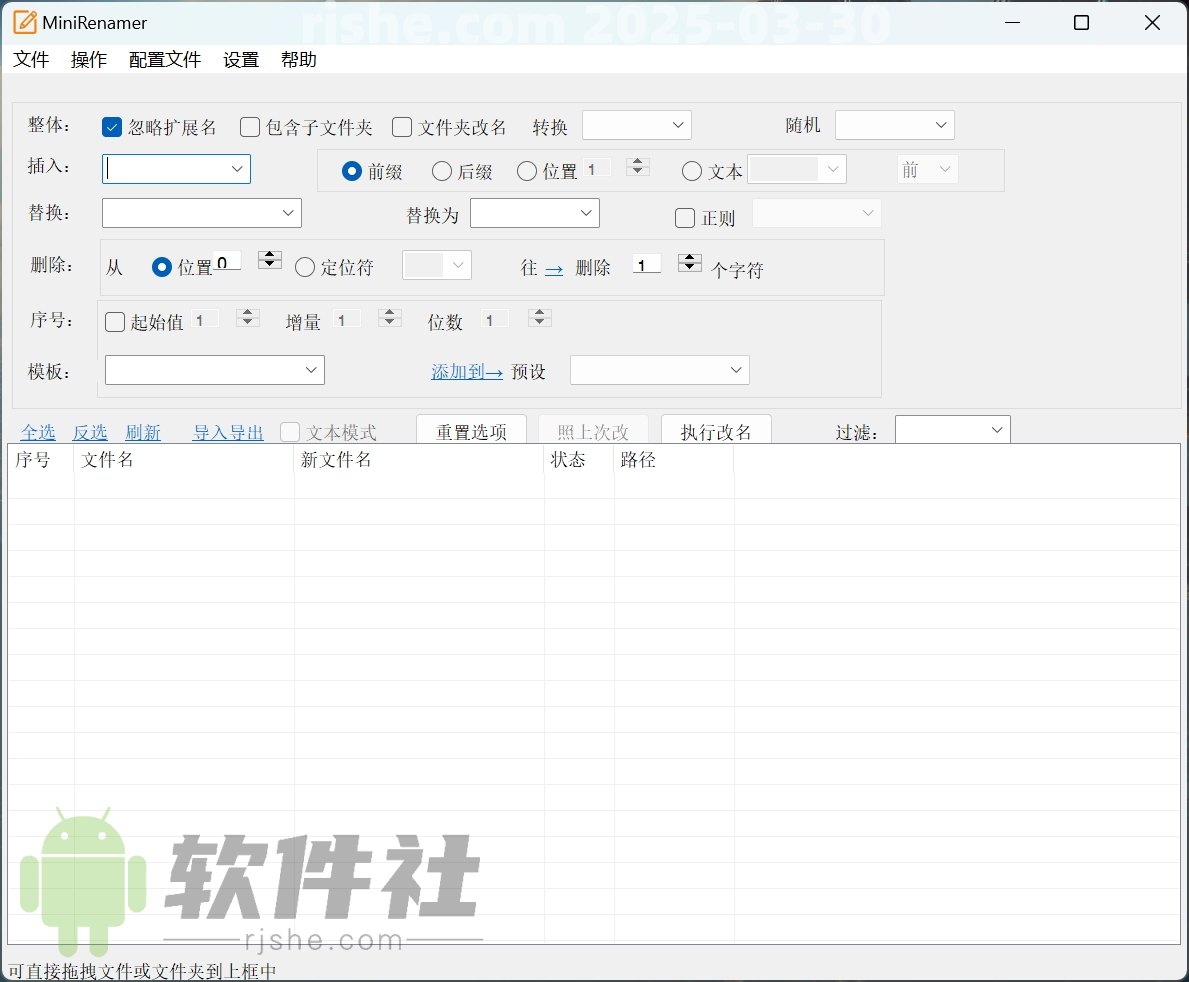This screenshot has width=1189, height=982.
Task: Close the MiniRenamer window
Action: click(1152, 23)
